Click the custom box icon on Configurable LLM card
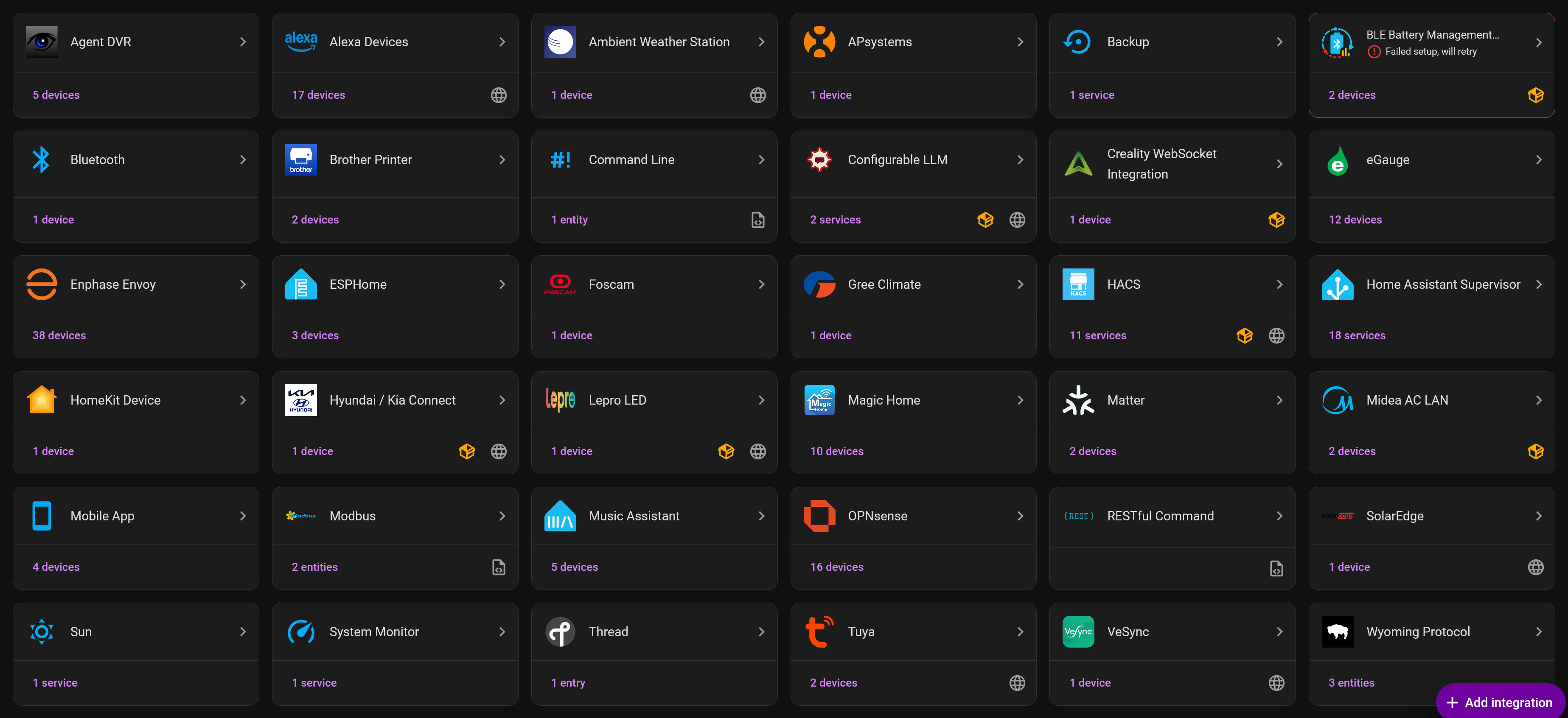This screenshot has width=1568, height=718. (x=985, y=220)
